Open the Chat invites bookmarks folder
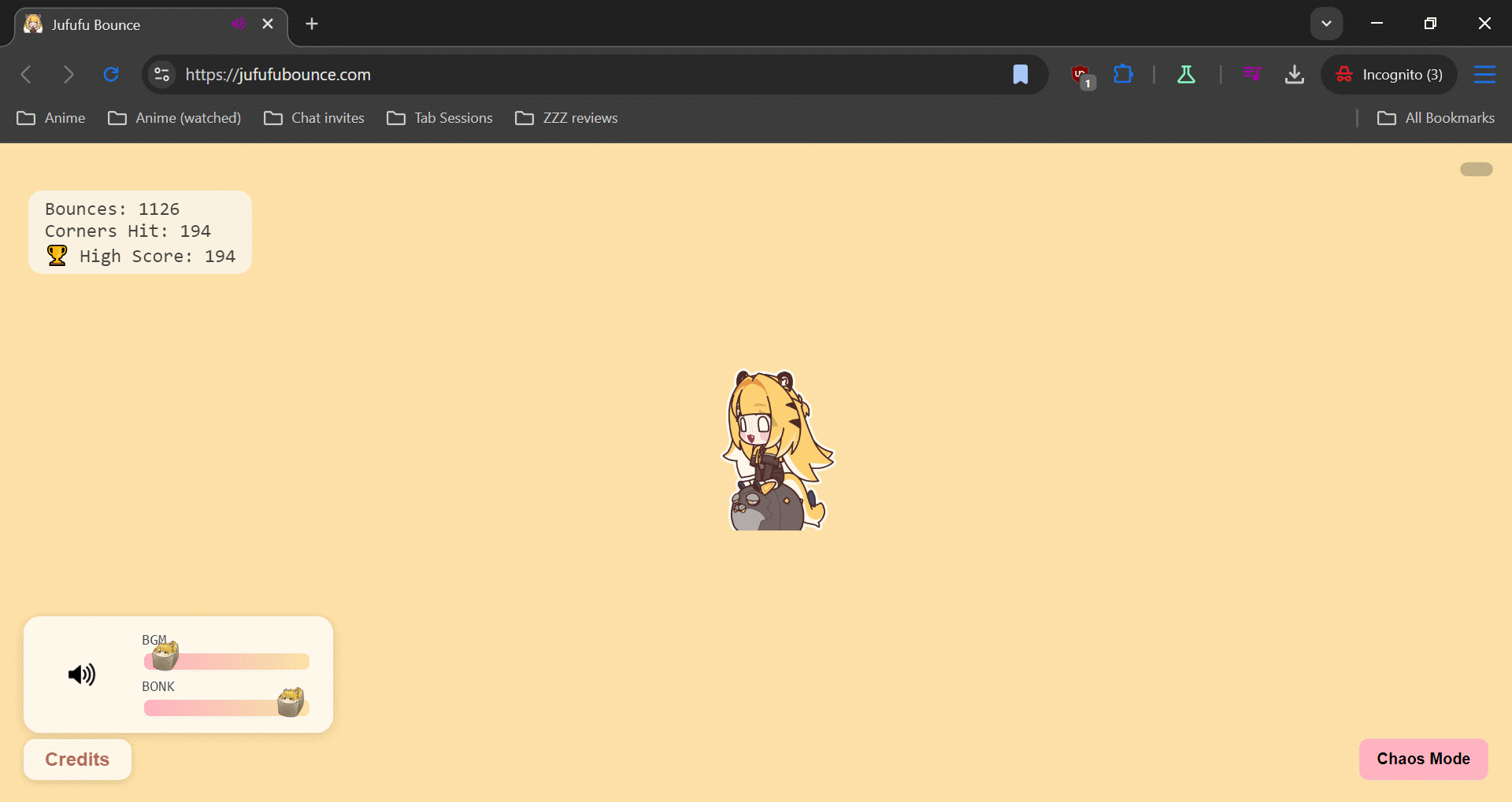This screenshot has height=802, width=1512. pyautogui.click(x=314, y=118)
